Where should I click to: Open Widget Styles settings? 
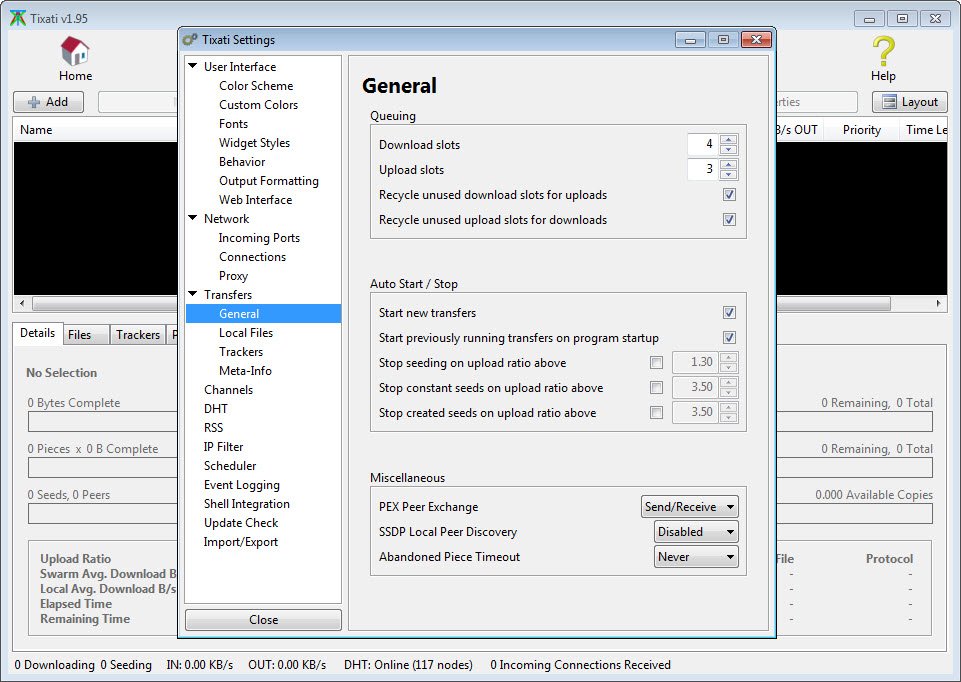point(254,143)
